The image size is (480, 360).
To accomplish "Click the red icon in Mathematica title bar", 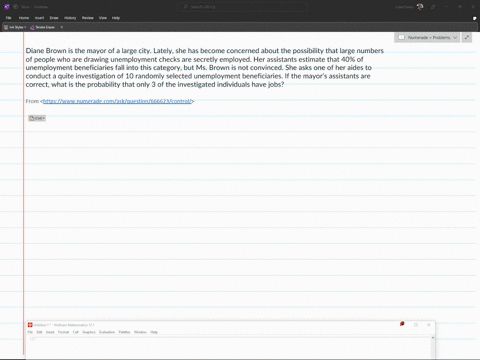I will (x=402, y=324).
